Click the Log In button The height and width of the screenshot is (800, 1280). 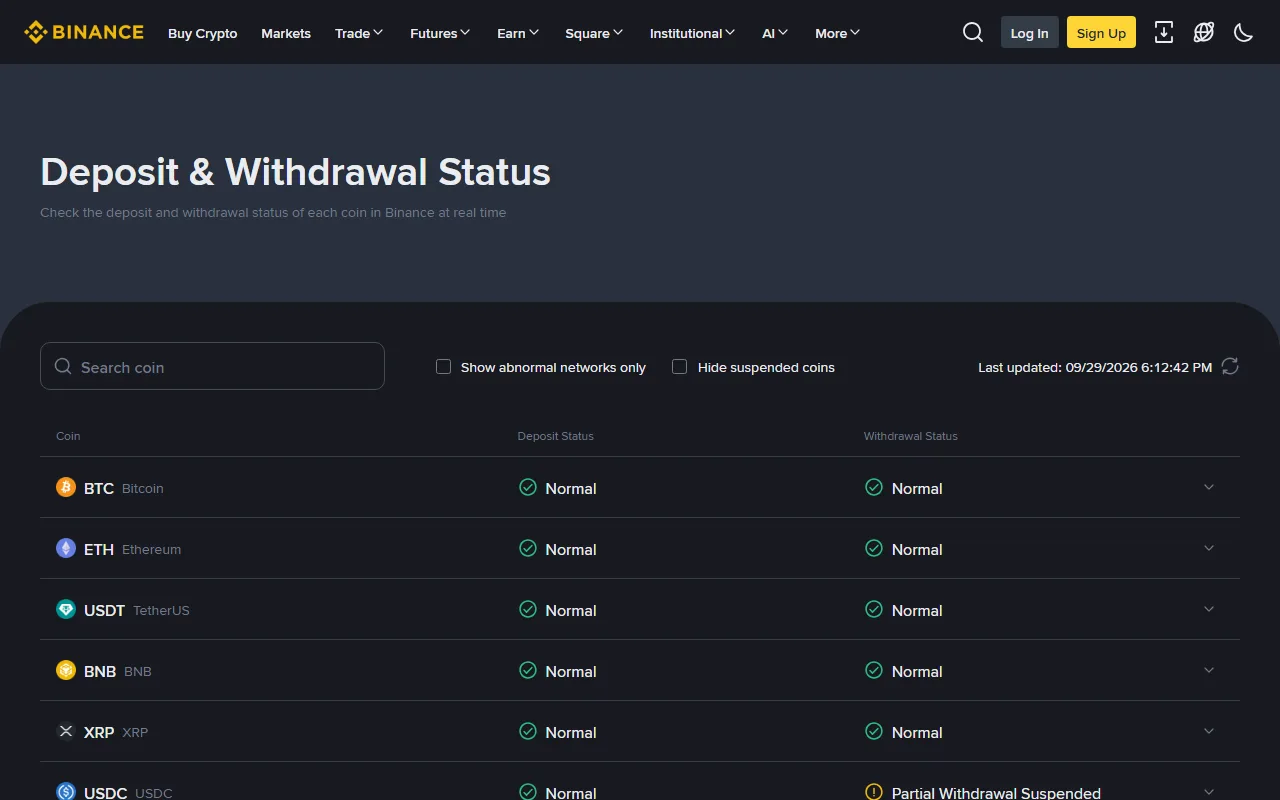pos(1029,32)
